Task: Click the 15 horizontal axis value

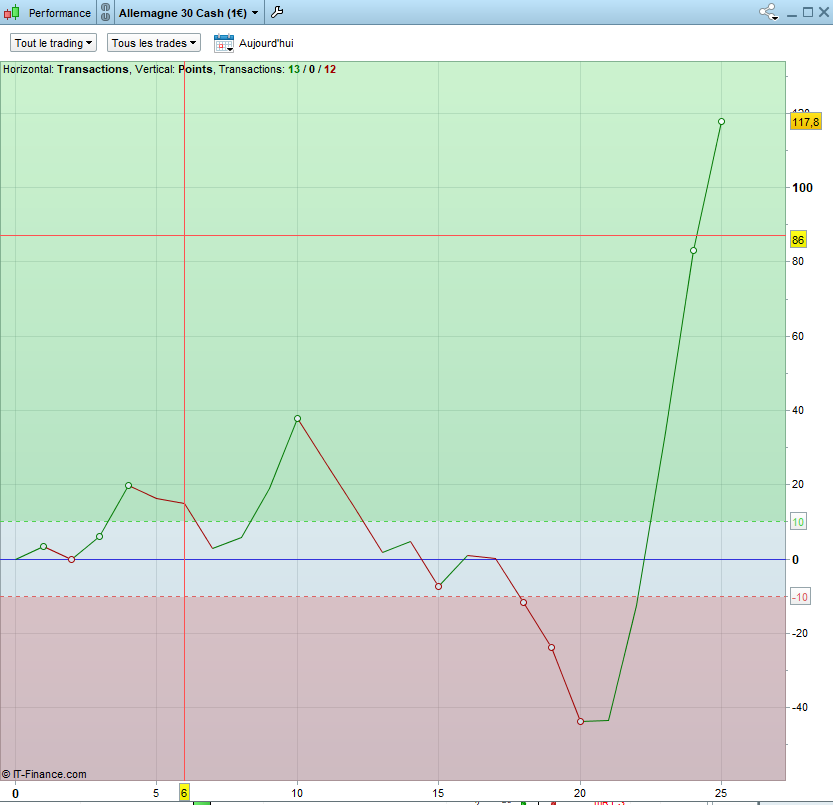Action: 438,793
